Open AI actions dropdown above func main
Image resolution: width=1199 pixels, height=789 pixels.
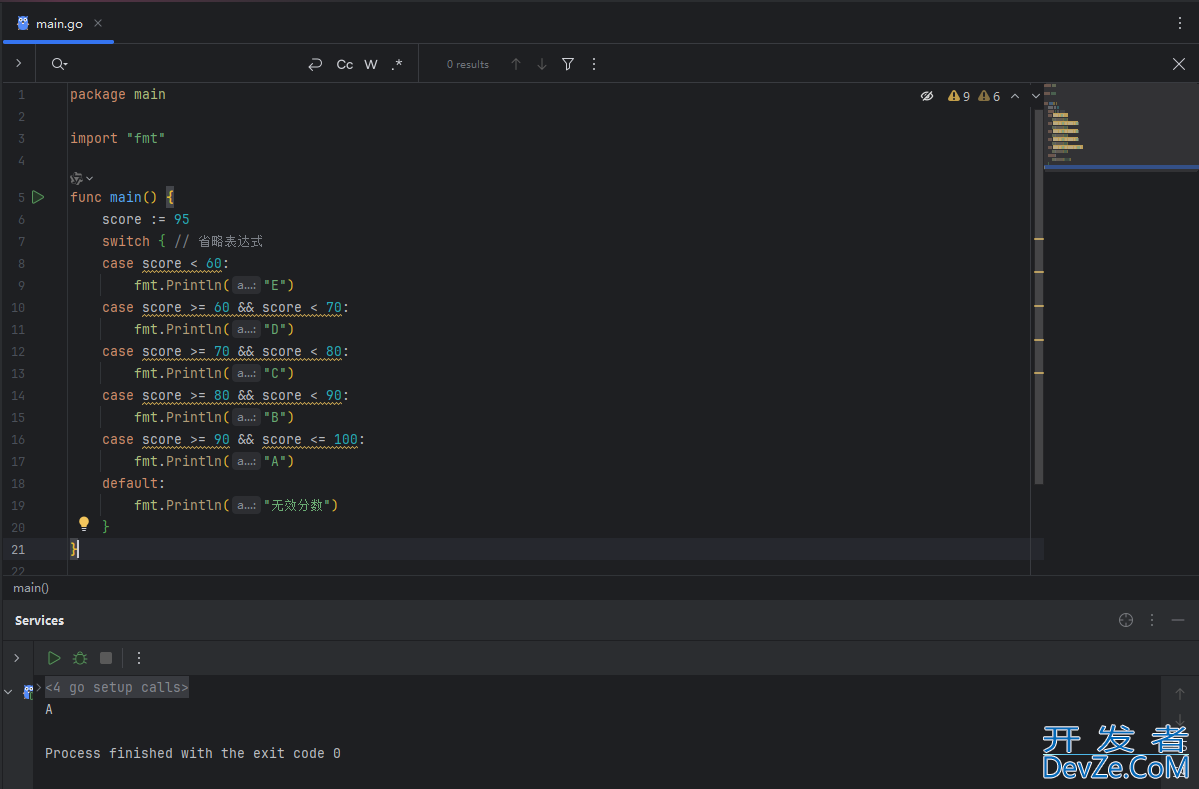(81, 178)
